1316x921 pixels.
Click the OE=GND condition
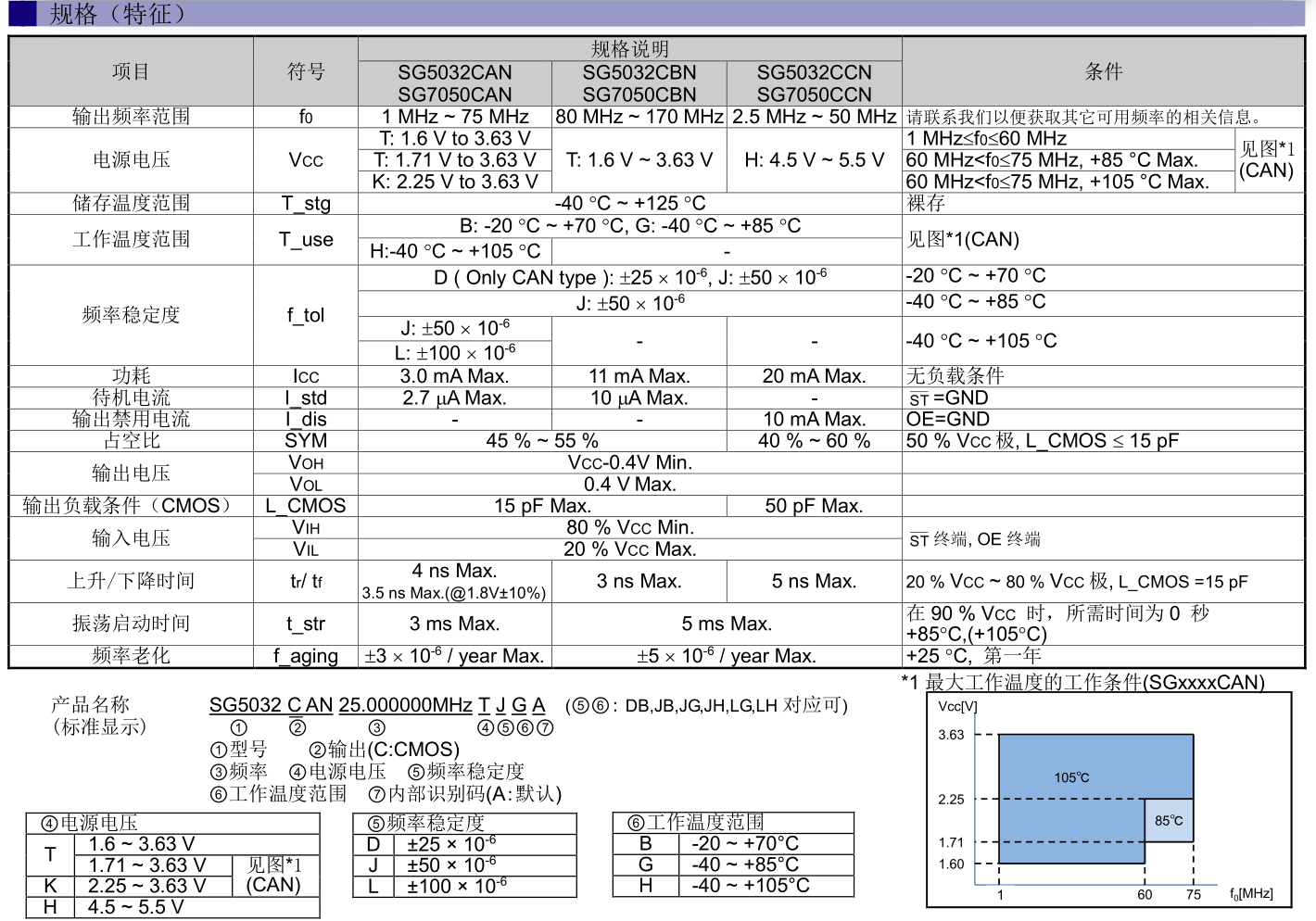click(x=948, y=419)
